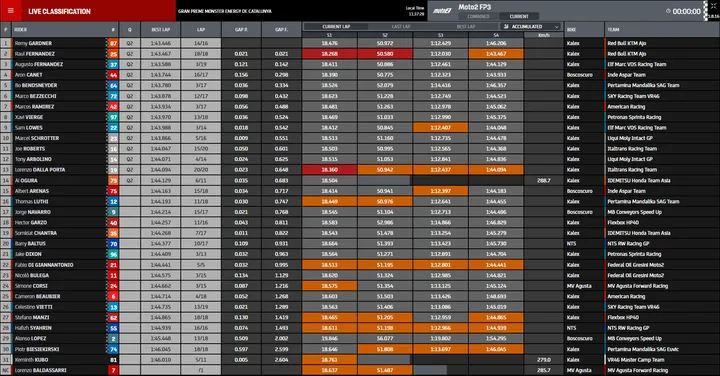Click 288.7 speed value in Ogura's row
The image size is (720, 376).
tap(543, 180)
